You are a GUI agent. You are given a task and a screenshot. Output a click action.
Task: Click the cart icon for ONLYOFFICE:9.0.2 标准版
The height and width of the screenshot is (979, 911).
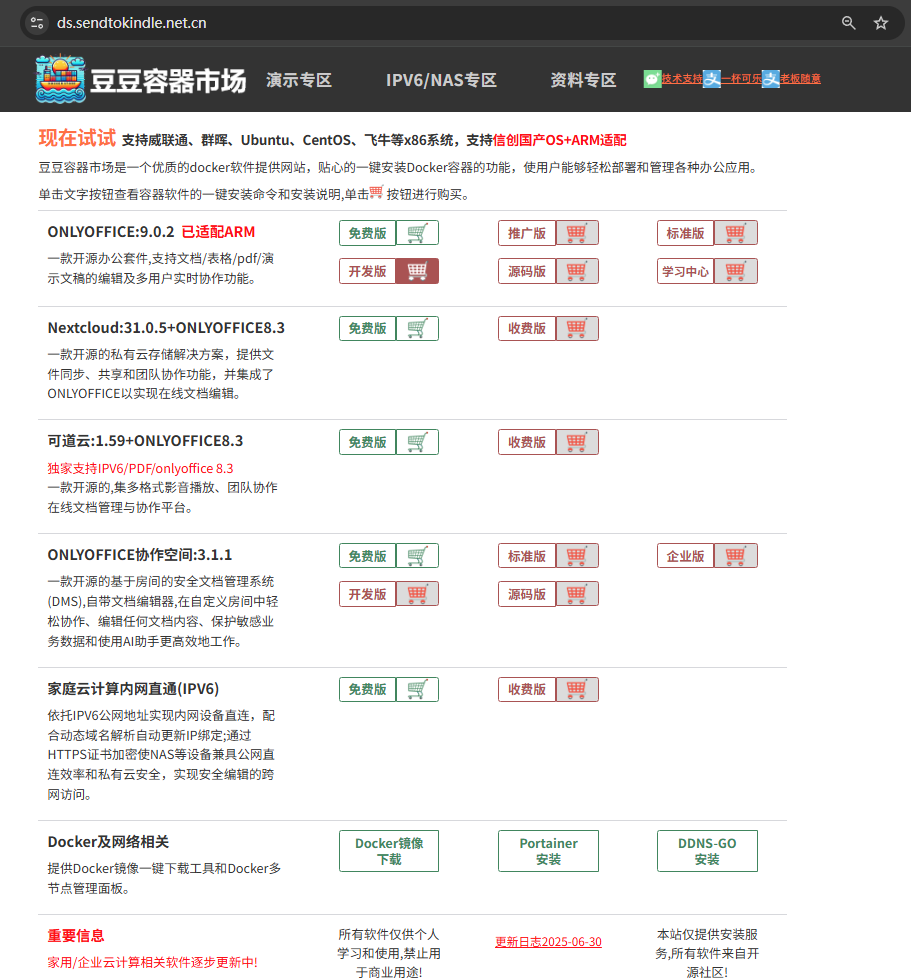[736, 233]
